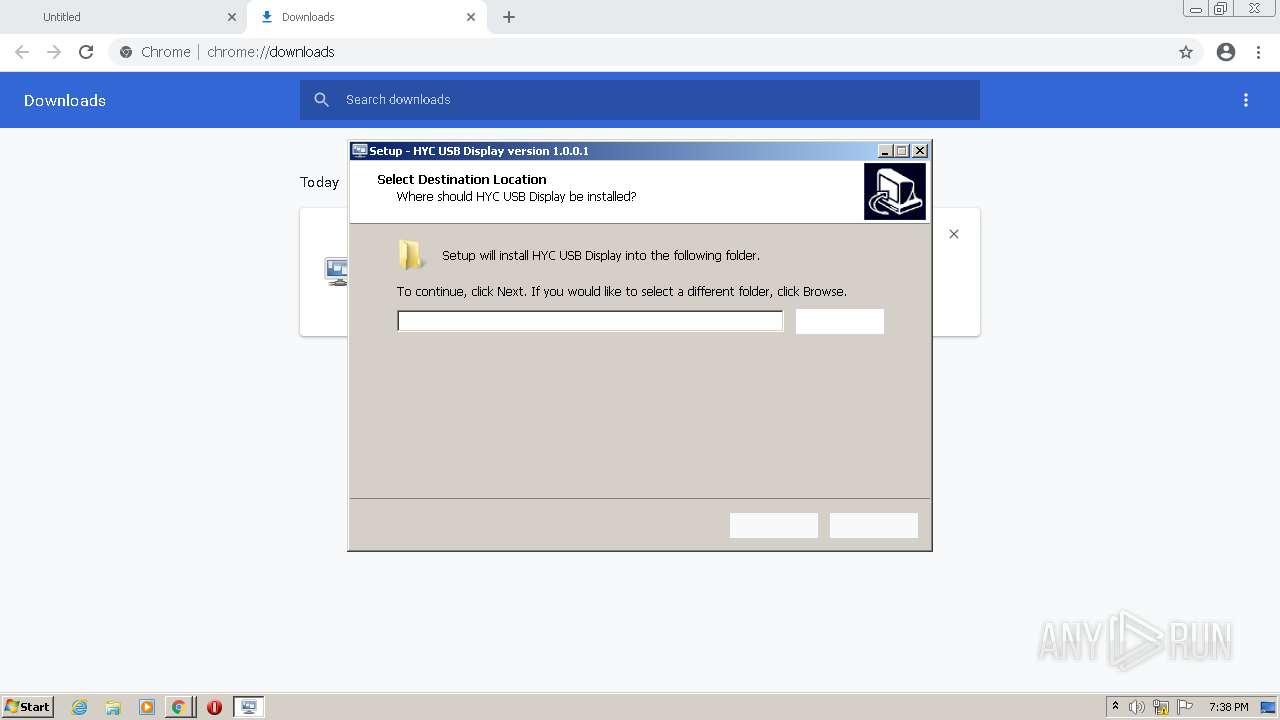Click the red Opera icon in taskbar
This screenshot has height=720, width=1280.
pyautogui.click(x=214, y=707)
